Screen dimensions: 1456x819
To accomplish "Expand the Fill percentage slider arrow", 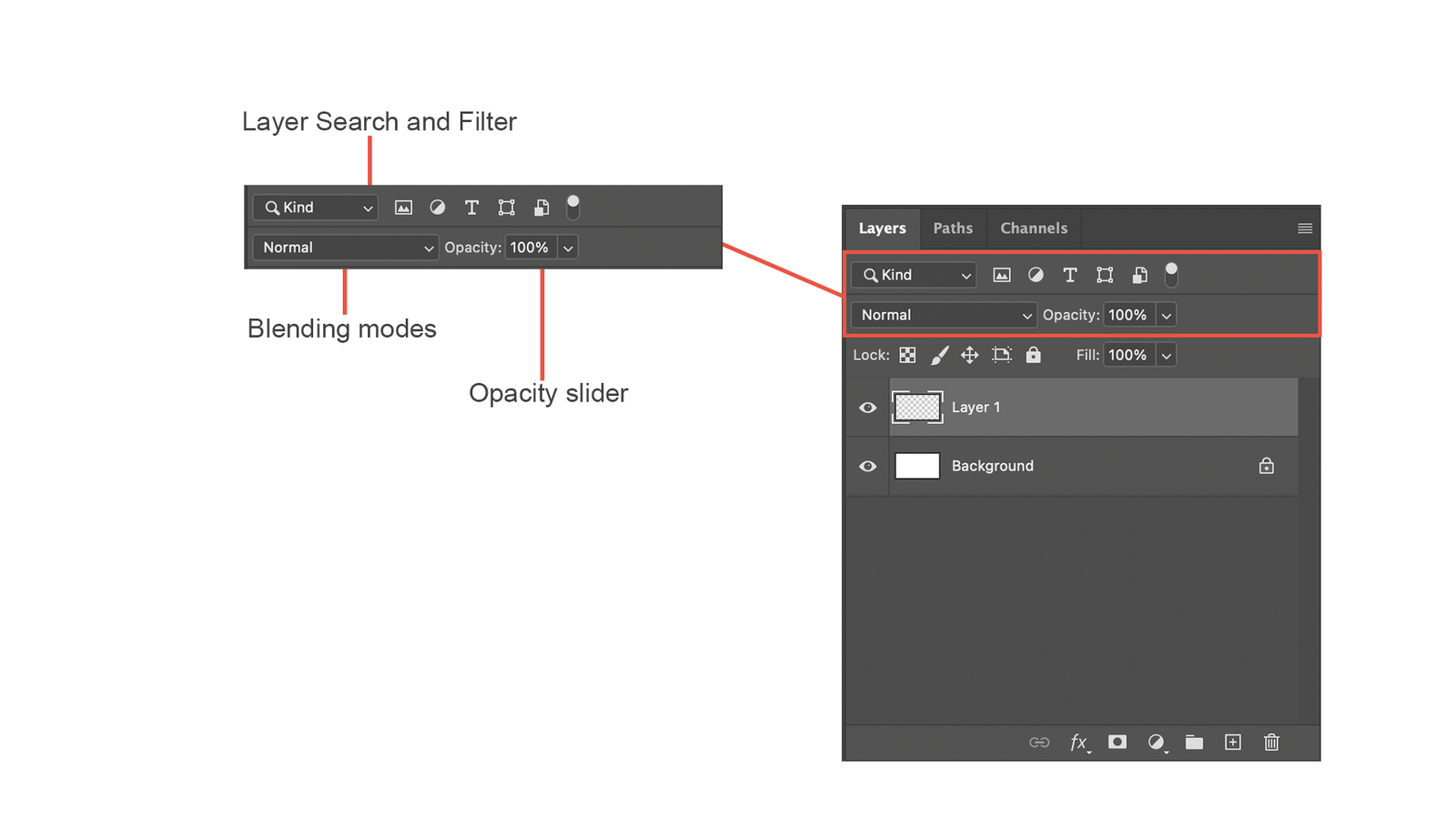I will (1166, 355).
